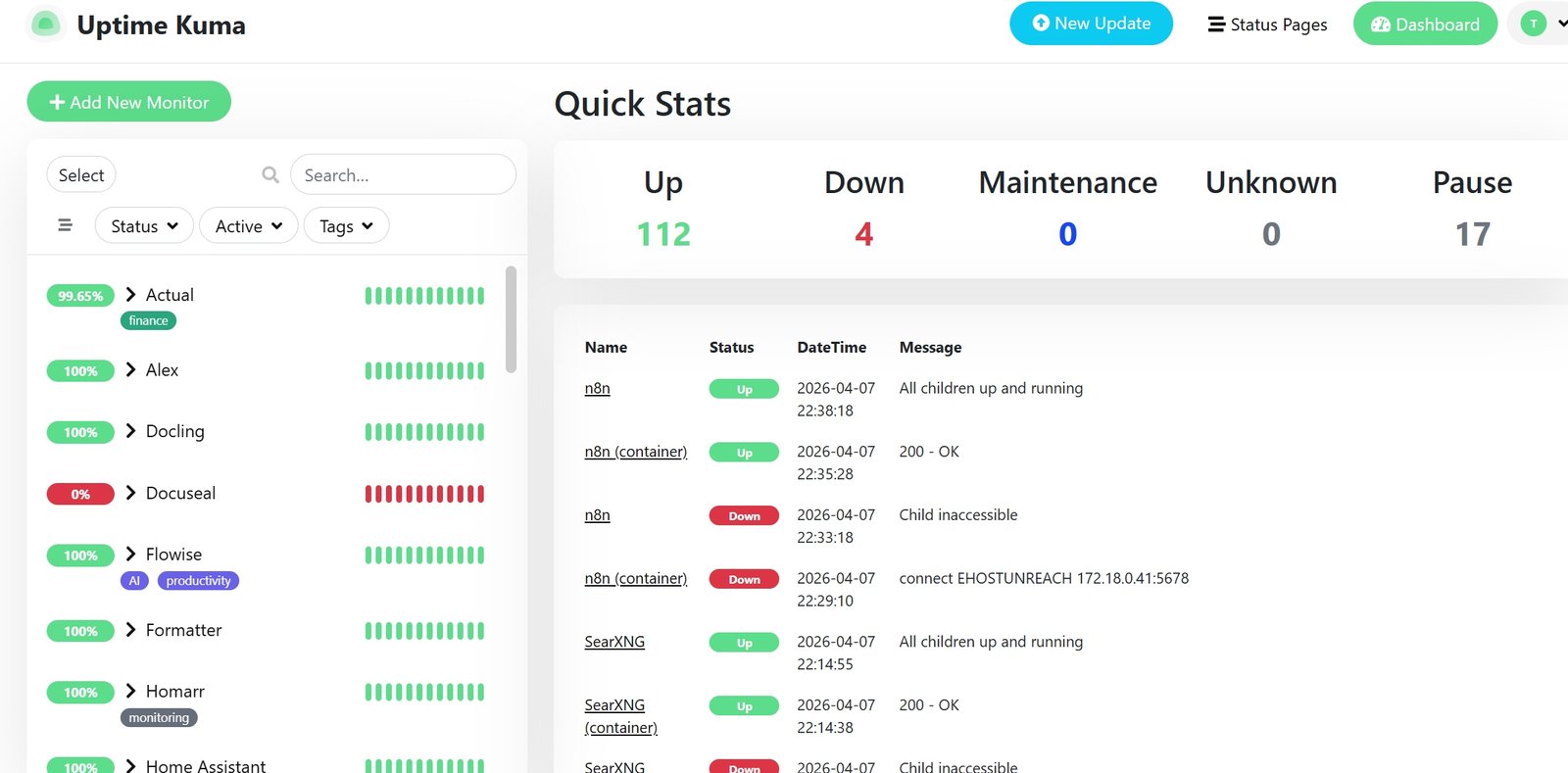
Task: Focus the Search monitors field
Action: click(403, 174)
